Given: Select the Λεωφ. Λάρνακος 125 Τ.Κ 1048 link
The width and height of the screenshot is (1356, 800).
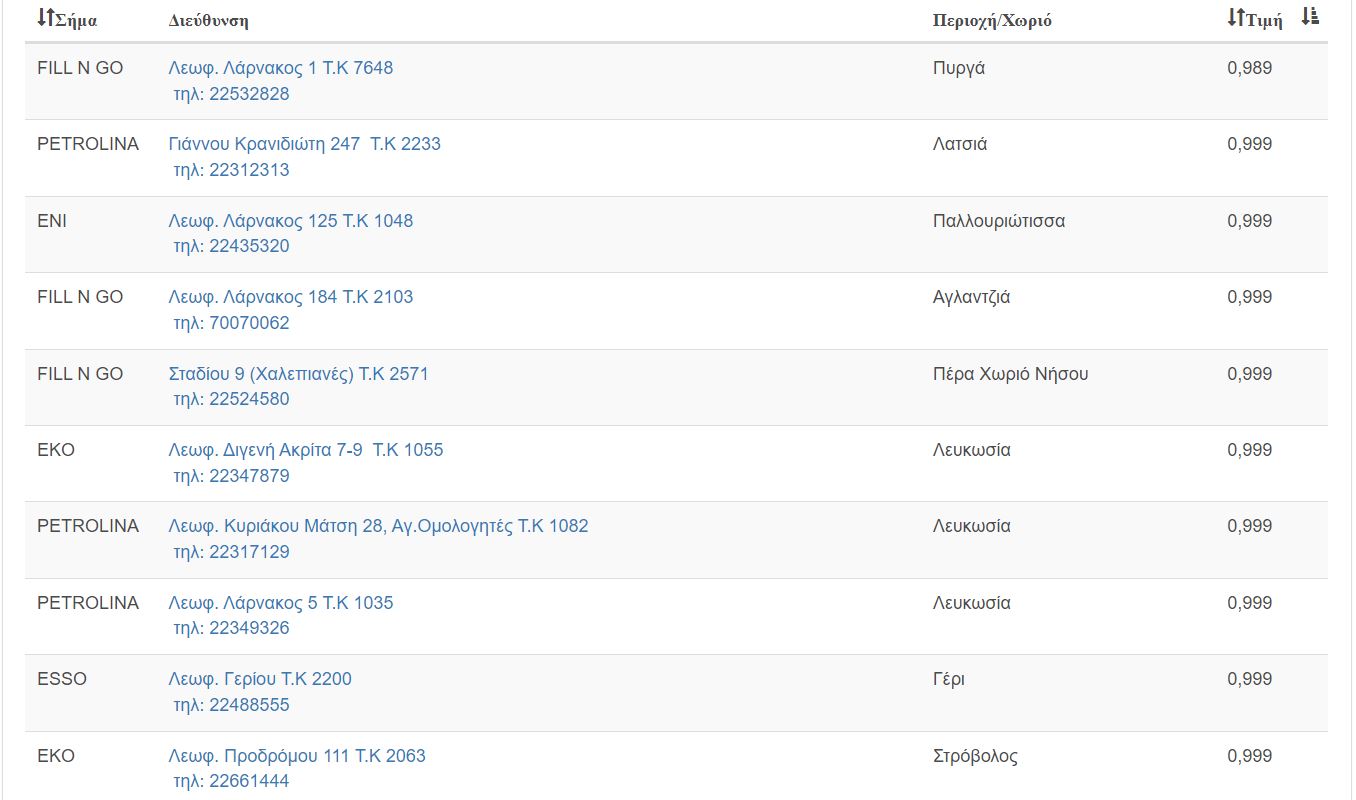Looking at the screenshot, I should coord(290,221).
